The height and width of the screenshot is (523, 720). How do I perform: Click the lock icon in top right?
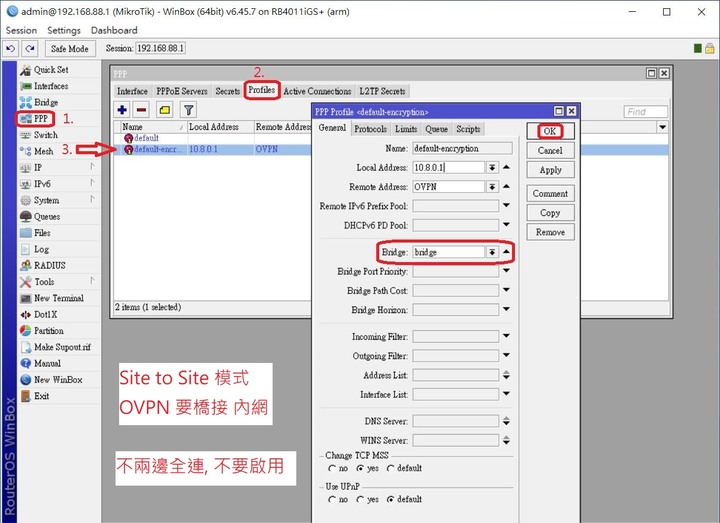coord(709,48)
